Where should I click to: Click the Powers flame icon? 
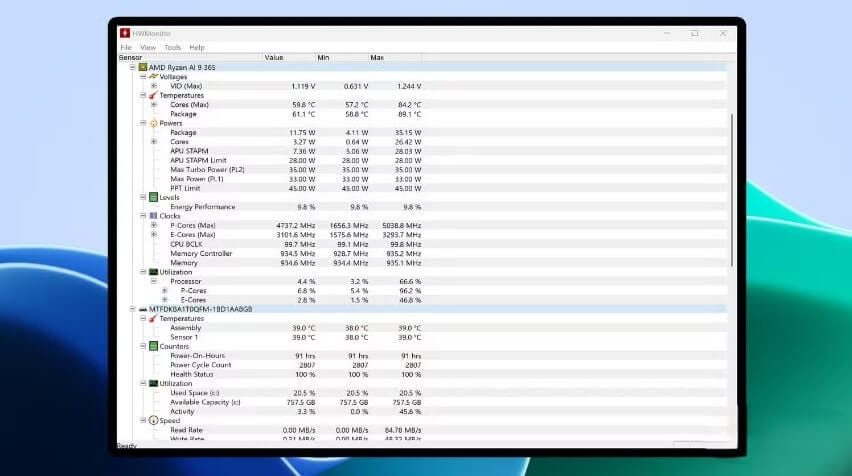(x=153, y=123)
